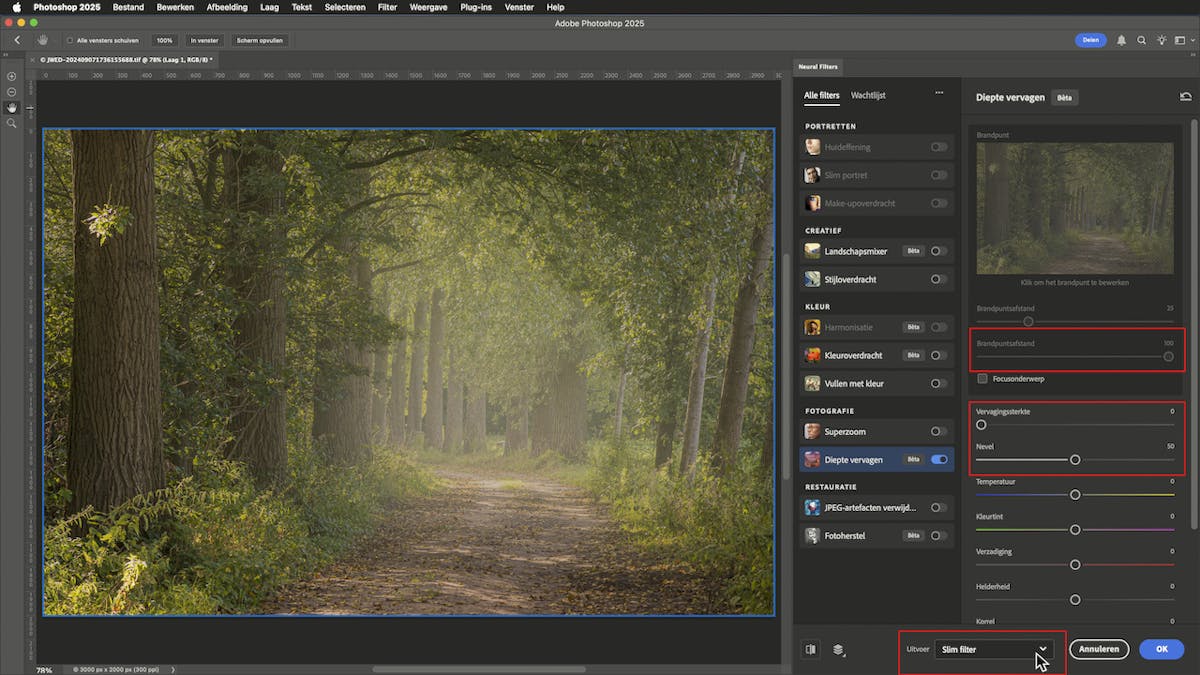
Task: Click the Vervagingssterkte slider handle
Action: (981, 425)
